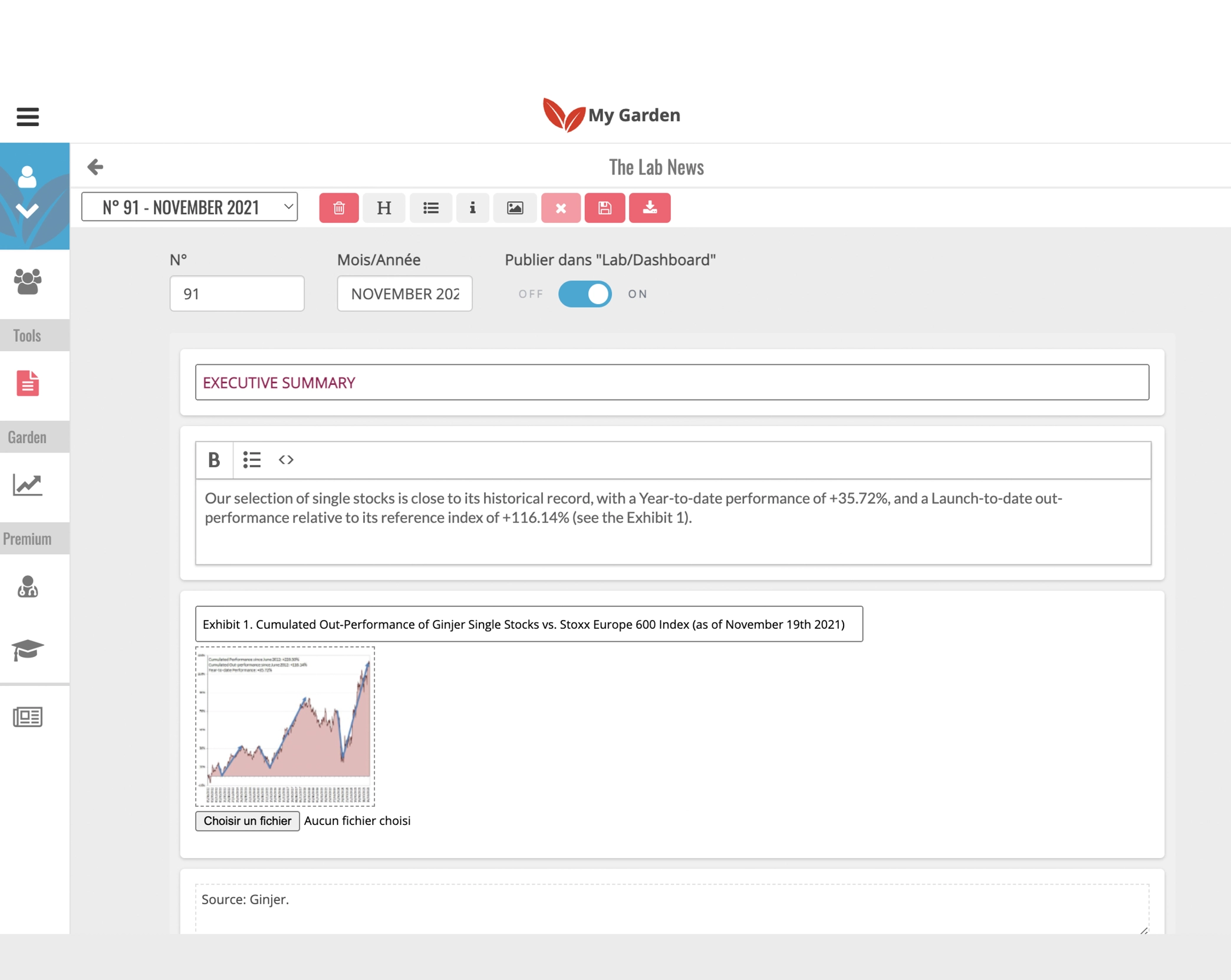Click the red save floppy icon
Viewport: 1231px width, 980px height.
604,208
